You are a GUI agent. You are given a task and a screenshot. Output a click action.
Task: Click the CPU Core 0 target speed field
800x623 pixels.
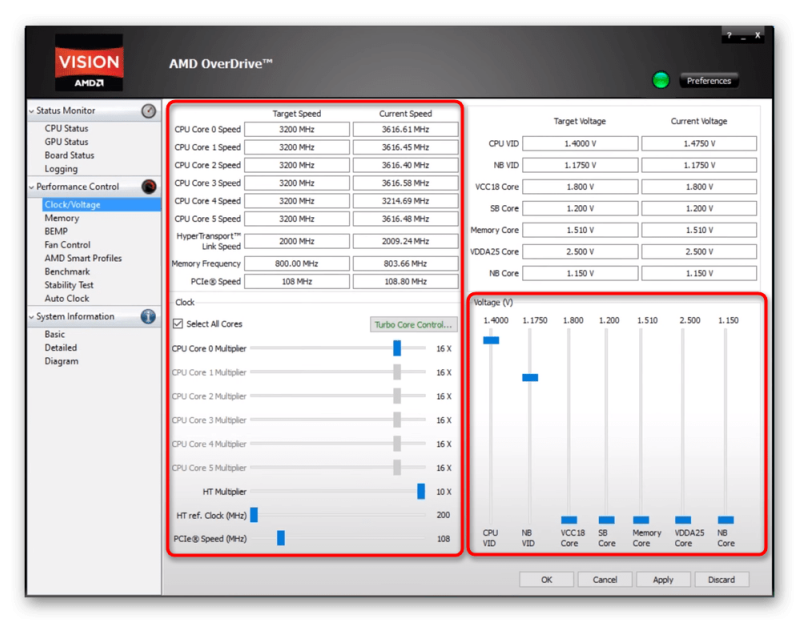pyautogui.click(x=297, y=130)
